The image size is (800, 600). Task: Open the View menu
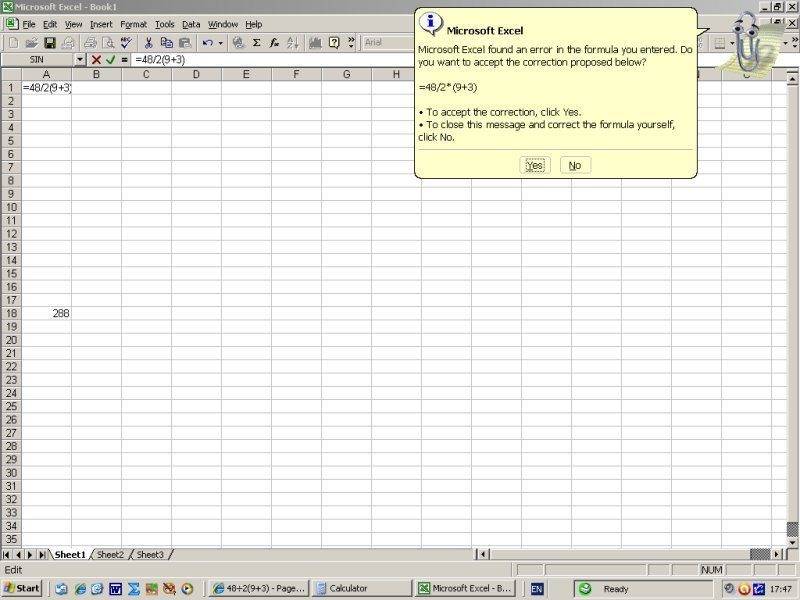click(73, 24)
